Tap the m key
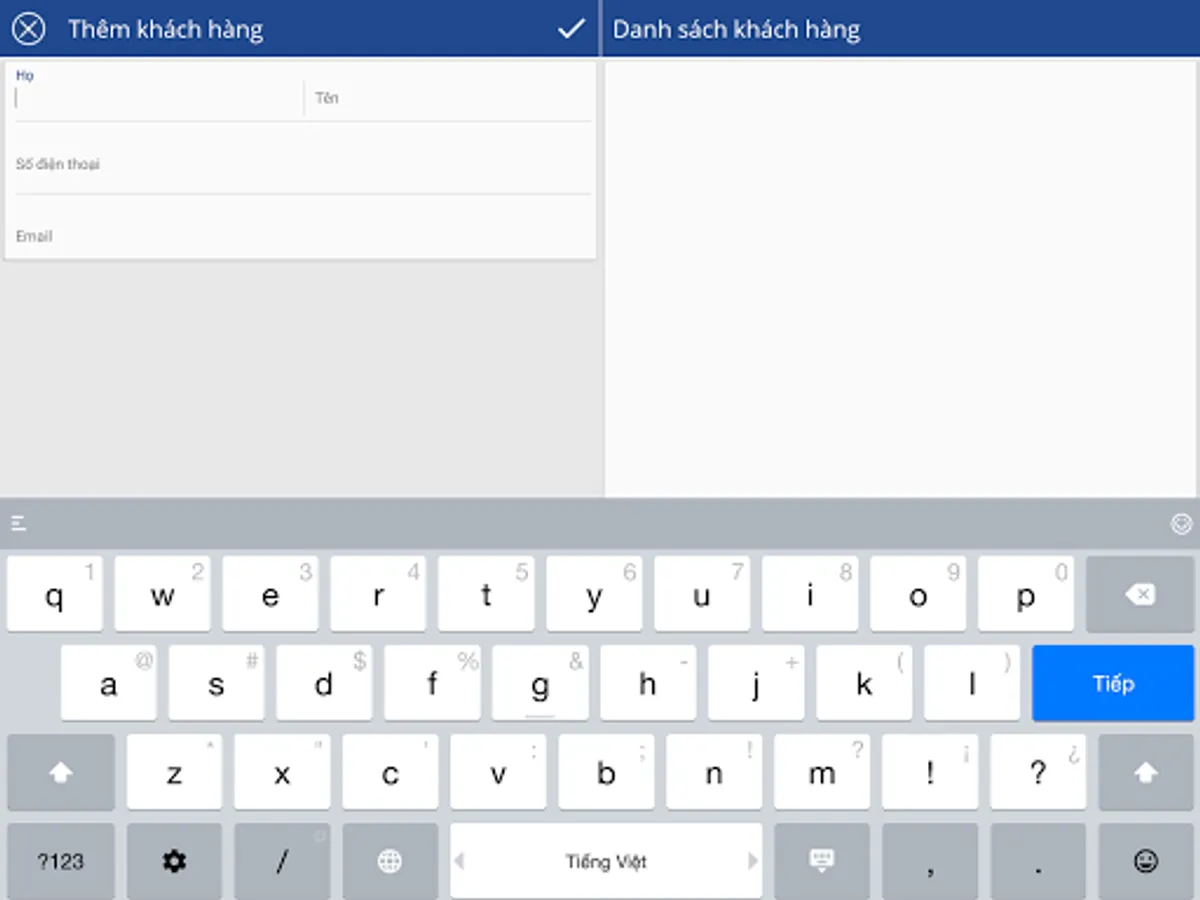 (822, 772)
